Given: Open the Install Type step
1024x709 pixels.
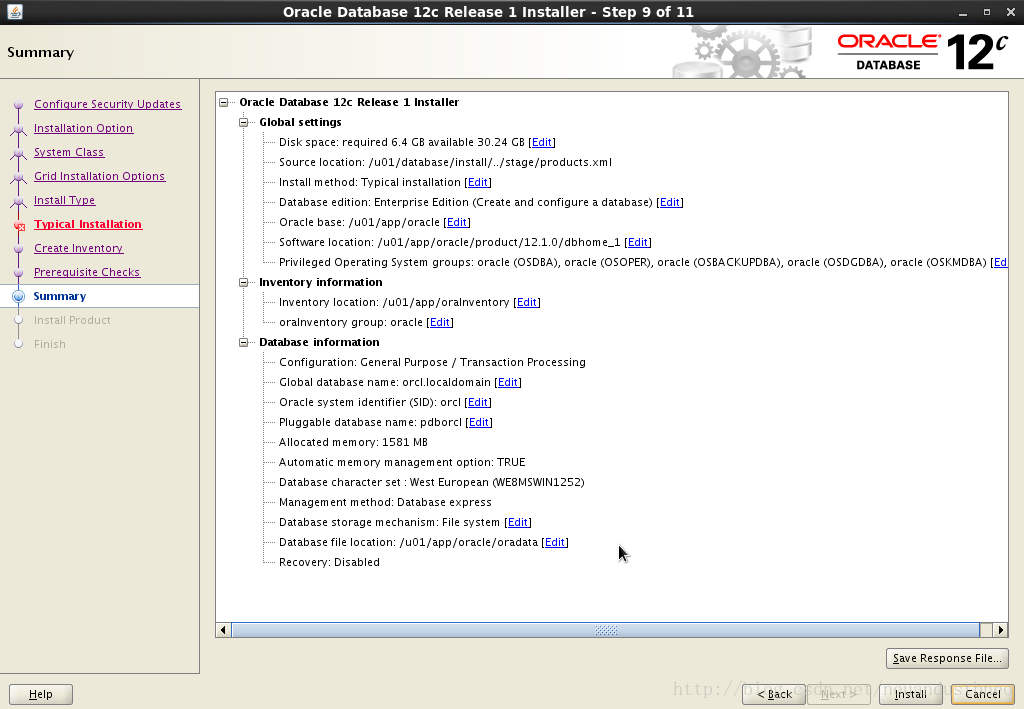Looking at the screenshot, I should coord(64,200).
